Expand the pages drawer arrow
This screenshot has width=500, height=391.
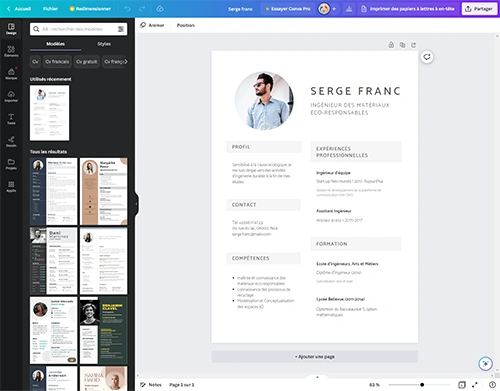pyautogui.click(x=317, y=377)
